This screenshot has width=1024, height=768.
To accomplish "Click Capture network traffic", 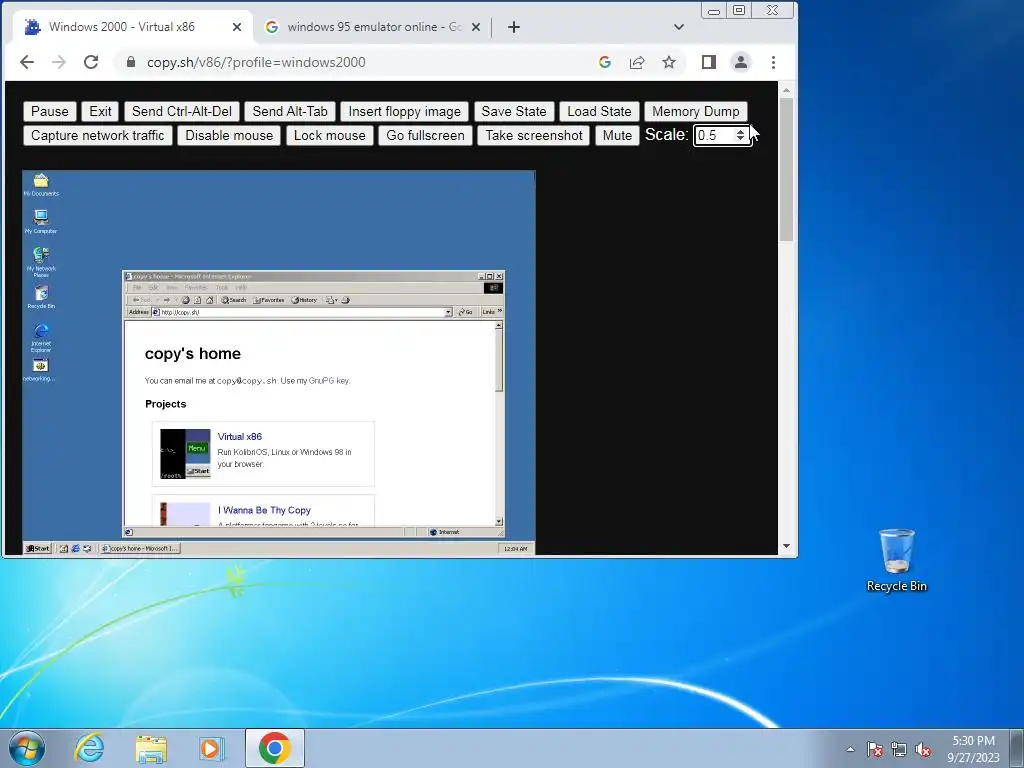I will point(97,135).
